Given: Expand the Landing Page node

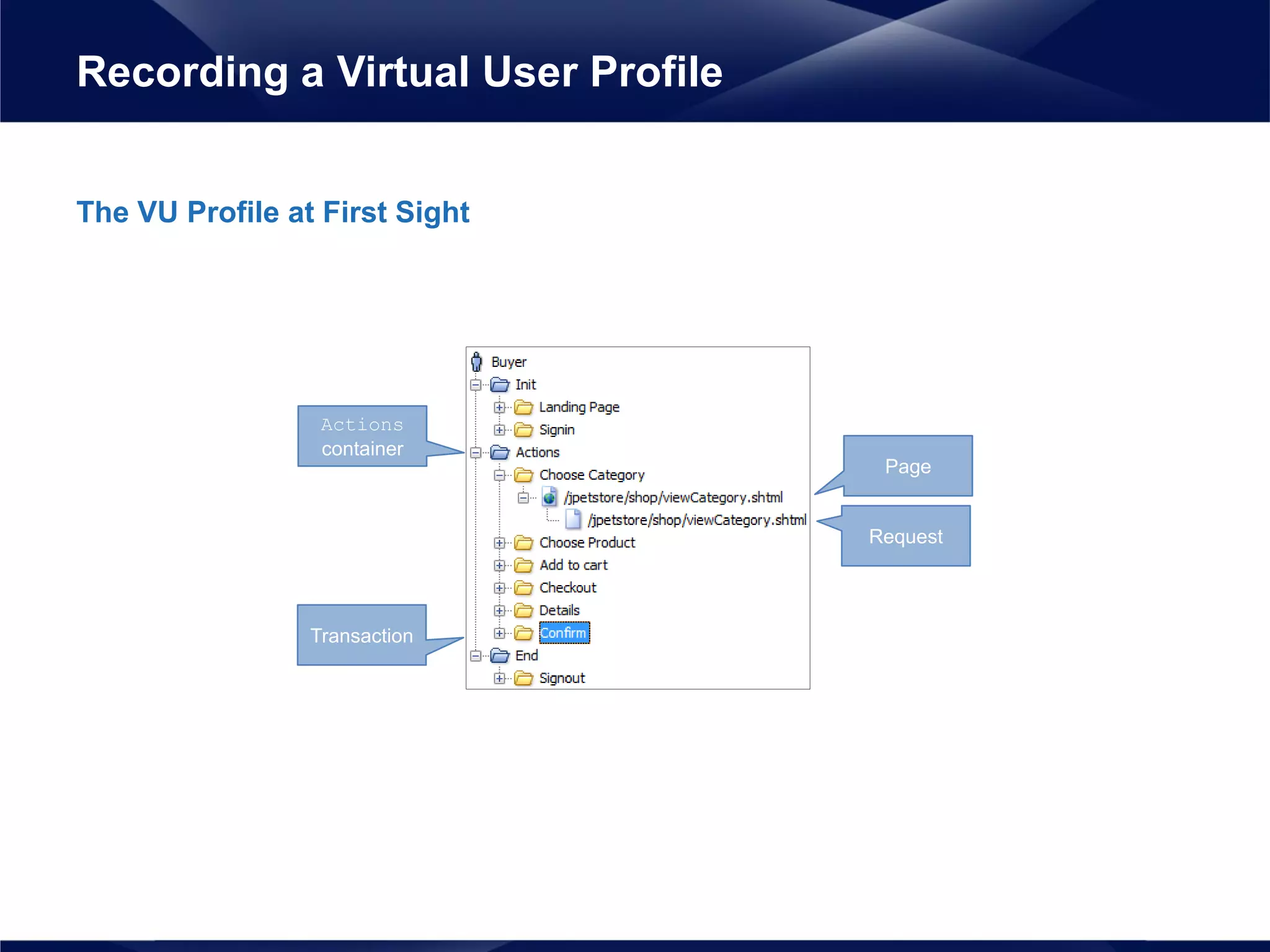Looking at the screenshot, I should (499, 407).
